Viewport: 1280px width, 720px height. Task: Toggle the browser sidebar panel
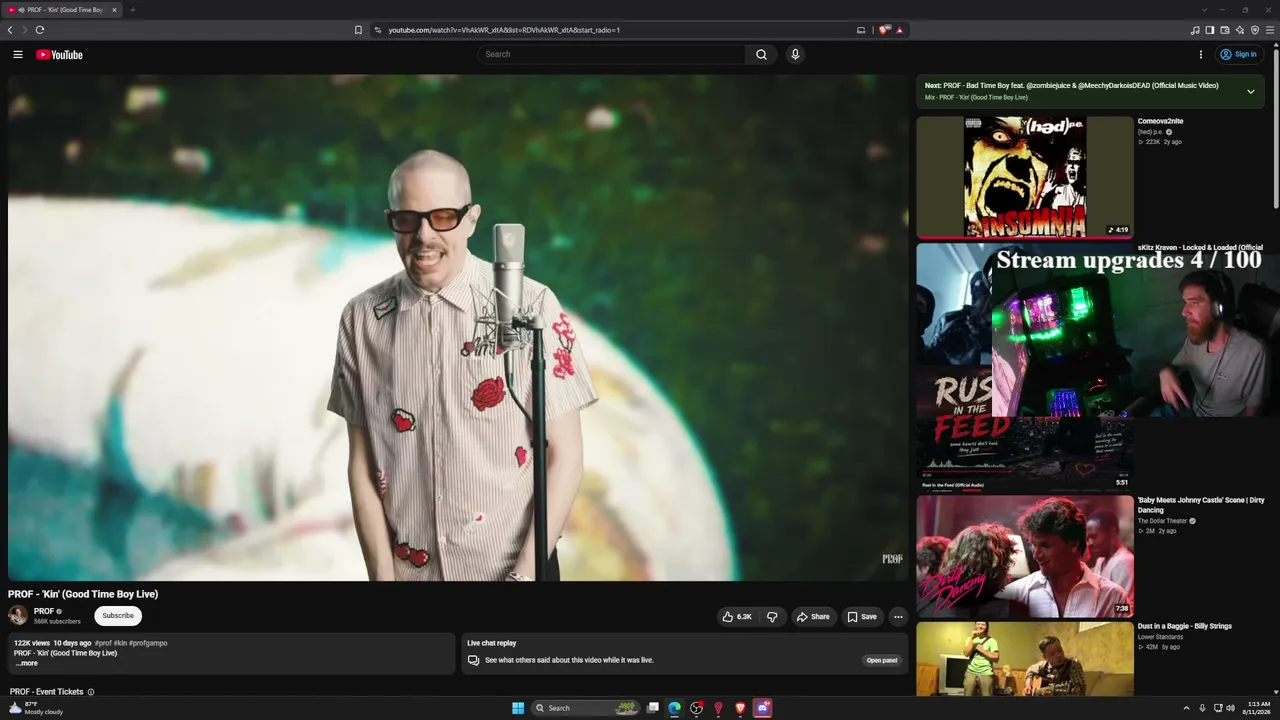[1210, 30]
